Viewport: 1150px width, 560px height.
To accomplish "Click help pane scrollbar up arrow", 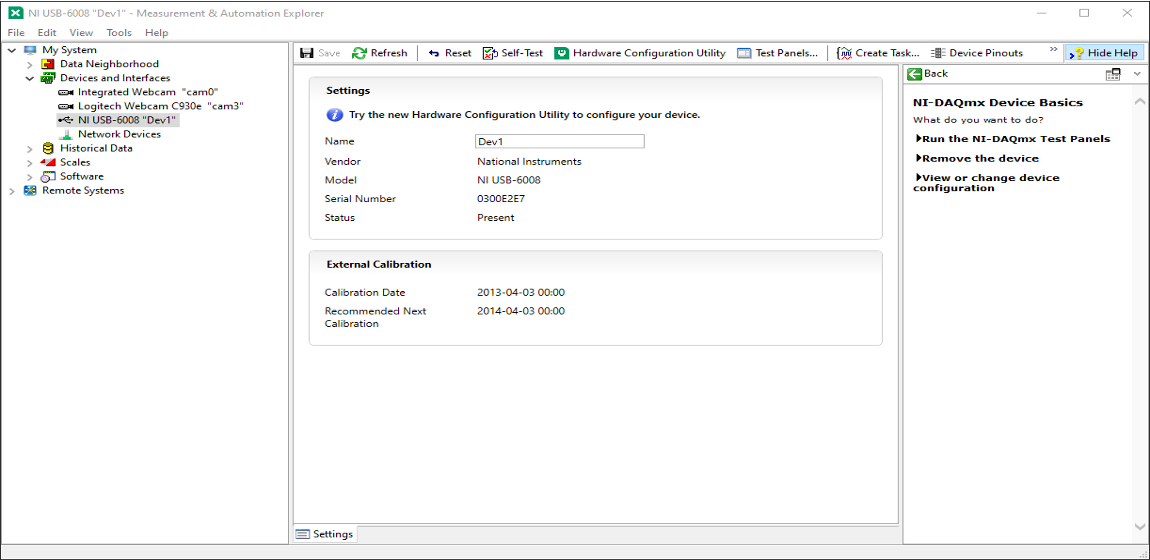I will [x=1140, y=101].
